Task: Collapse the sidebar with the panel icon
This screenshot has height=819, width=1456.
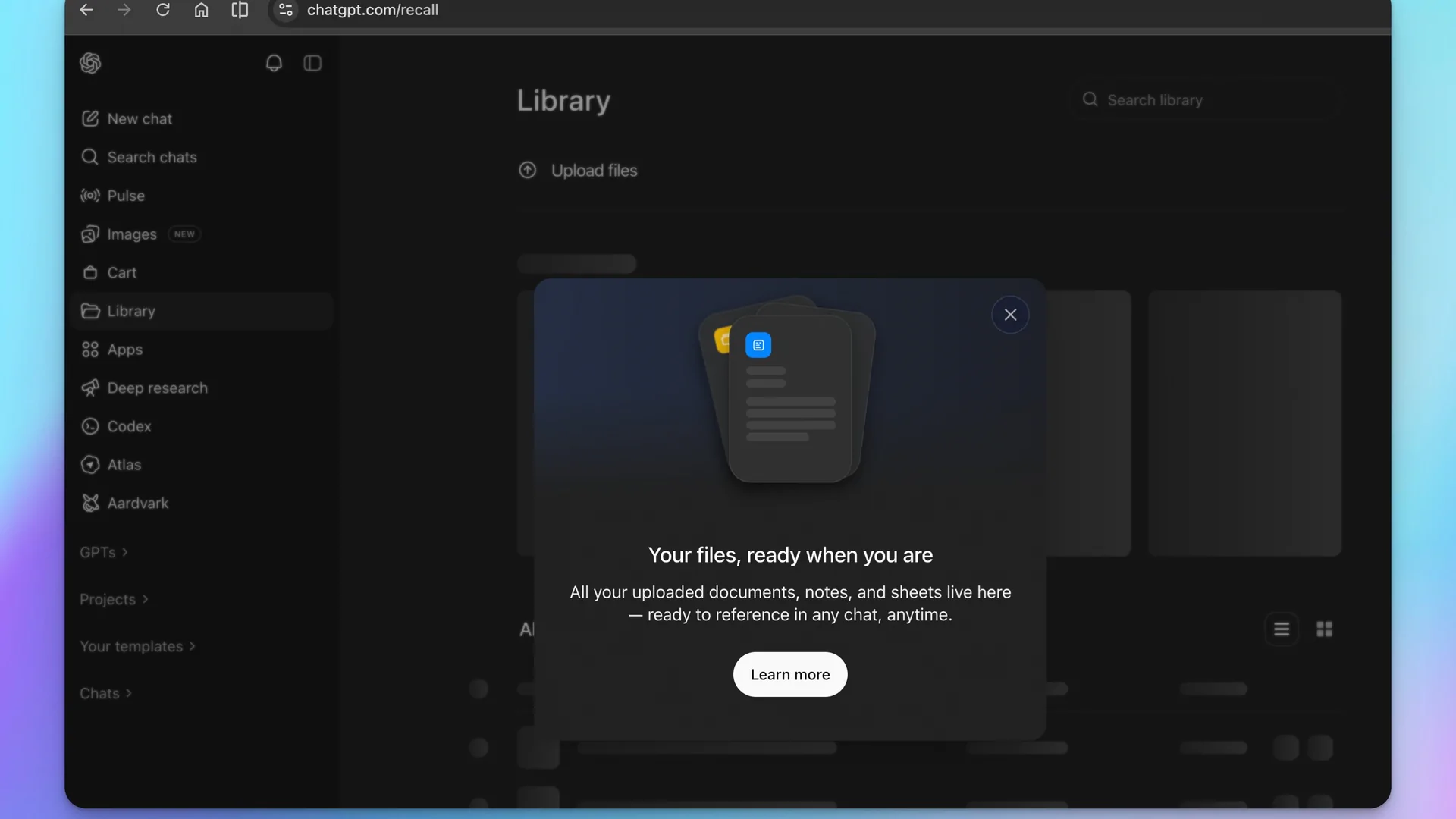Action: point(312,63)
